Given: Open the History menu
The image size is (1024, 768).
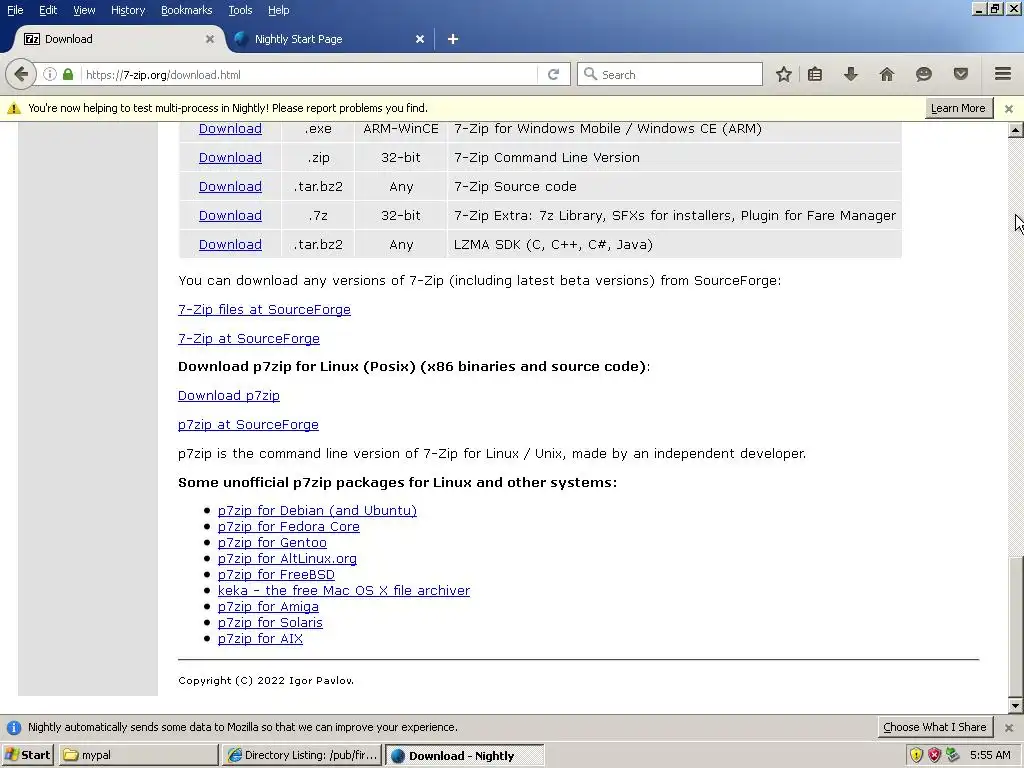Looking at the screenshot, I should [127, 10].
